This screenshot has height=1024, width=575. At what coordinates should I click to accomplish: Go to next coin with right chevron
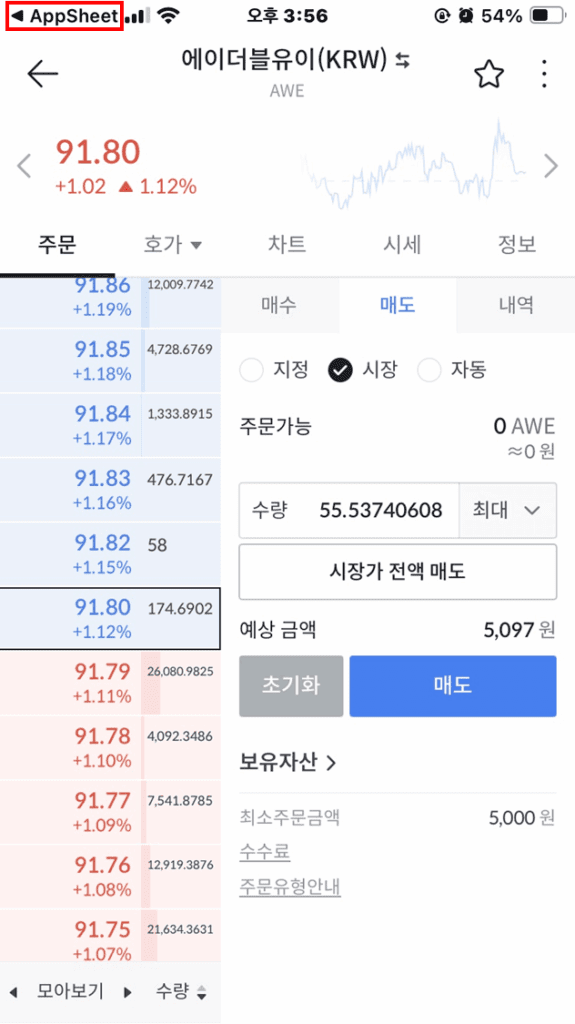[551, 166]
